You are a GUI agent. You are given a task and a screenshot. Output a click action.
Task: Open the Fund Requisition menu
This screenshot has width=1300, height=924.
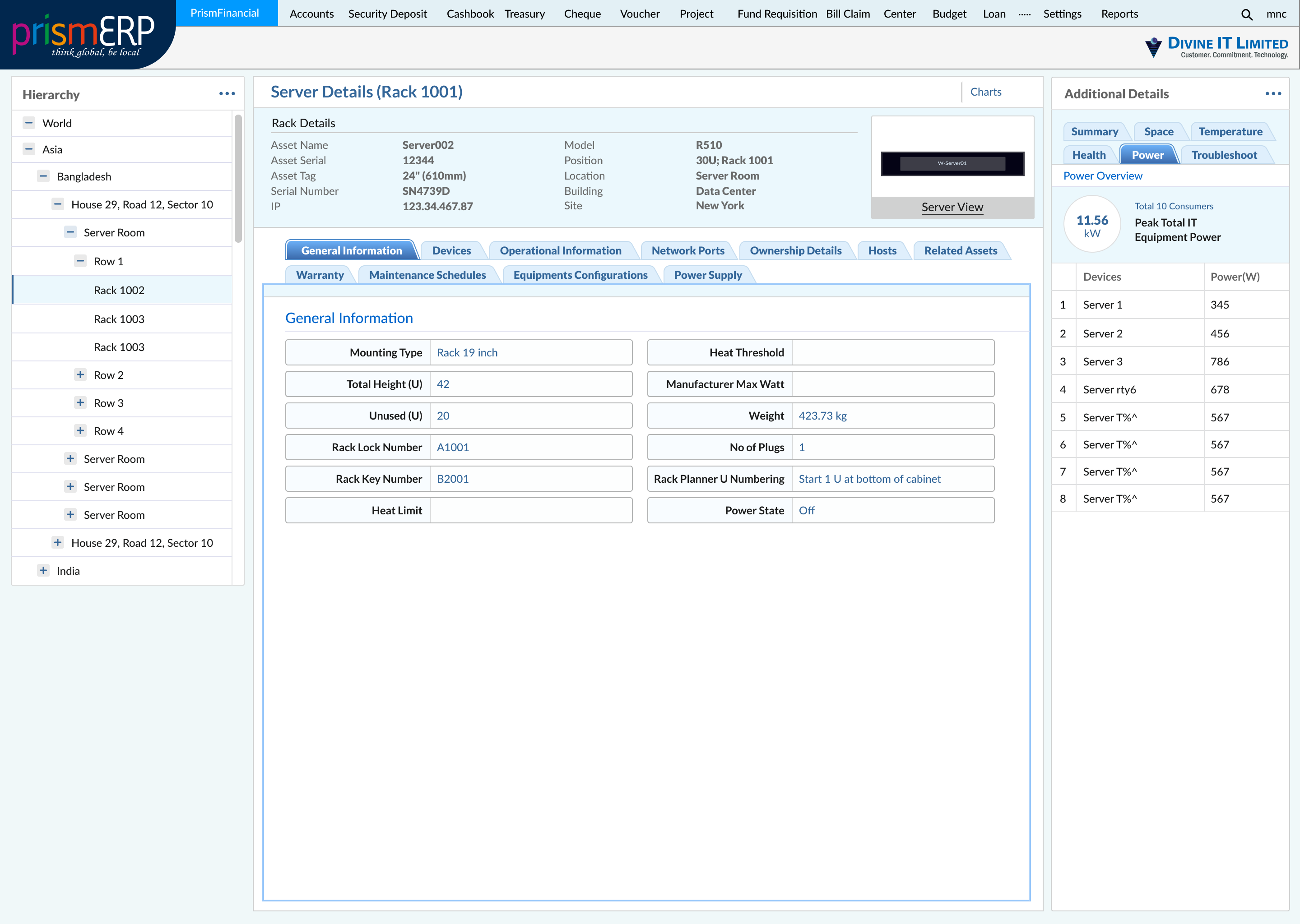point(777,14)
